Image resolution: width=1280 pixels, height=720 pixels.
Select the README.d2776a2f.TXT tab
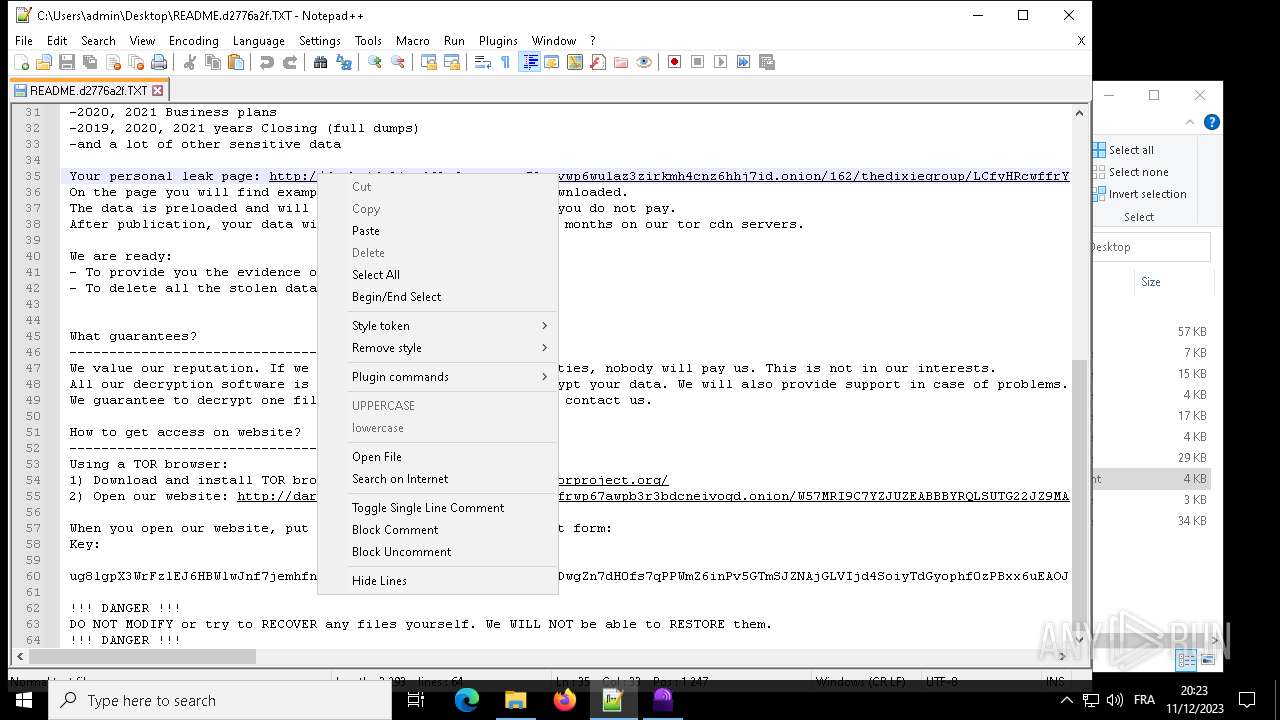88,90
